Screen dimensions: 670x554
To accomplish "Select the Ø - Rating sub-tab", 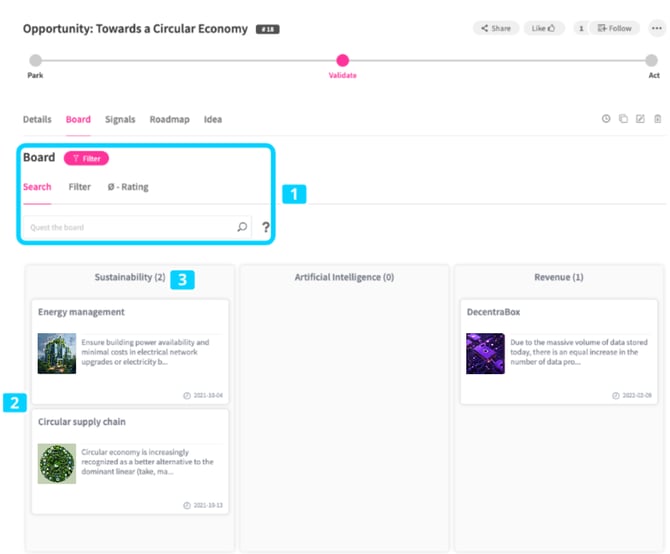I will pyautogui.click(x=128, y=187).
